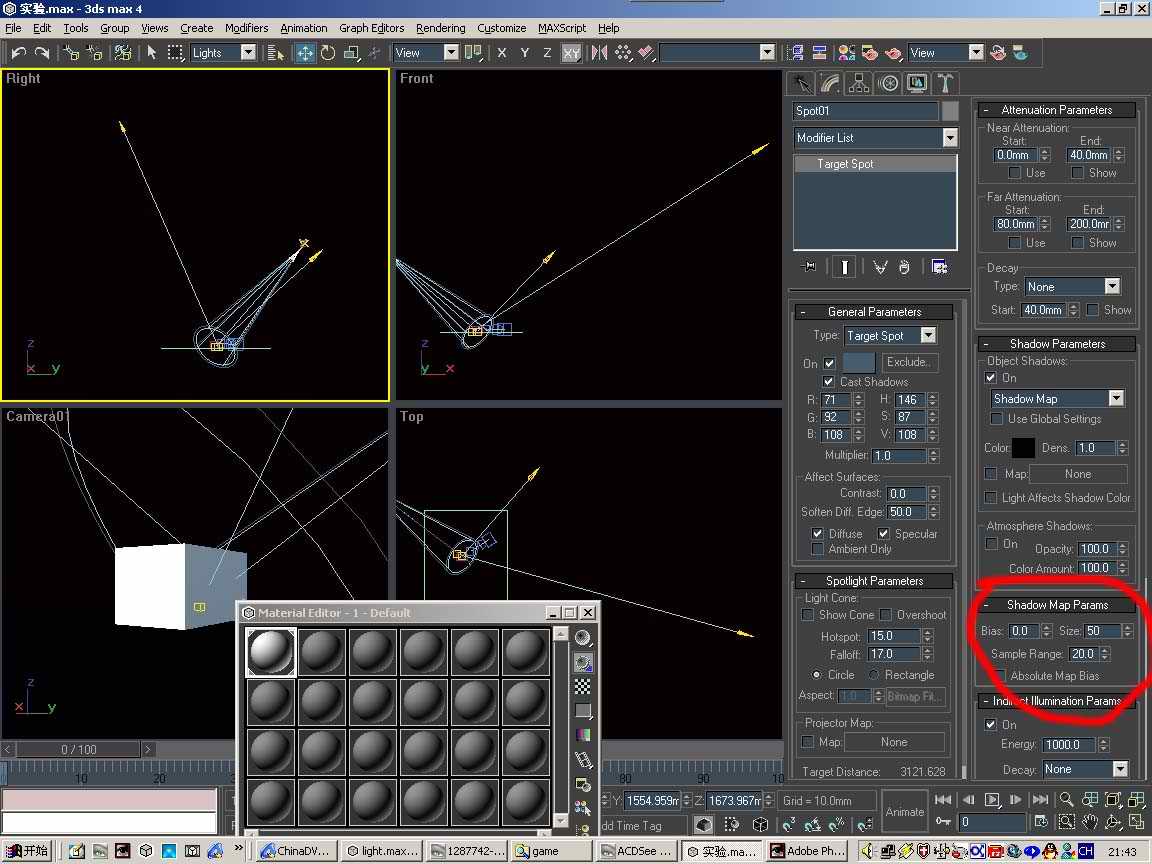
Task: Select the Rectangle light cone shape
Action: tap(873, 675)
